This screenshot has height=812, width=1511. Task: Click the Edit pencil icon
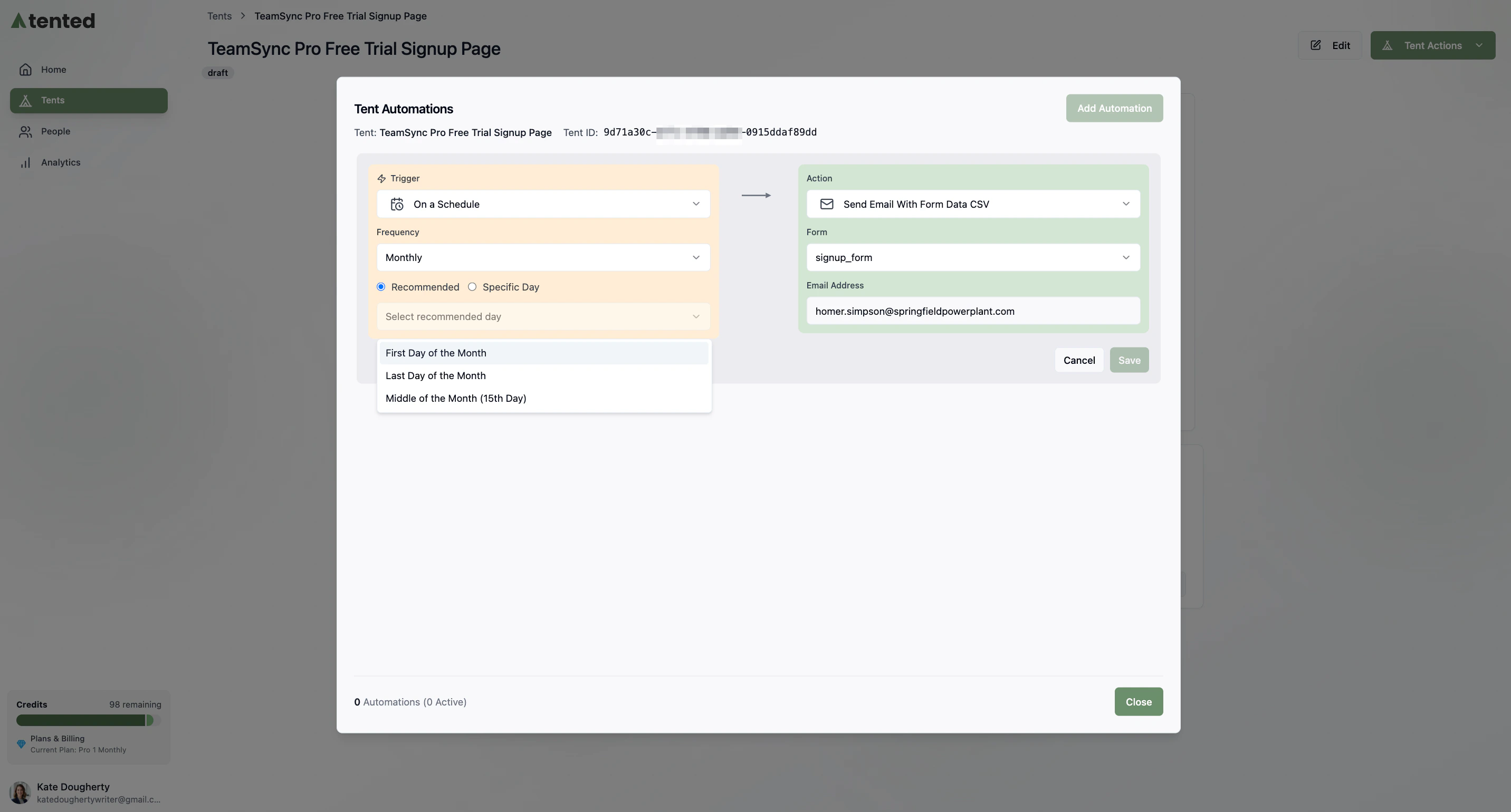(x=1316, y=45)
